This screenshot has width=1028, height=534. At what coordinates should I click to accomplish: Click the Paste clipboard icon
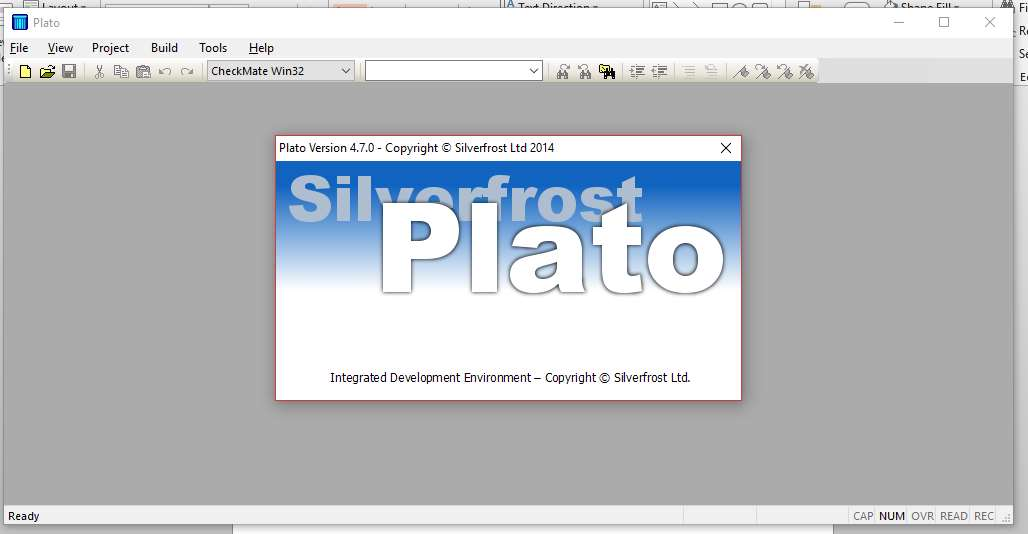[x=143, y=71]
